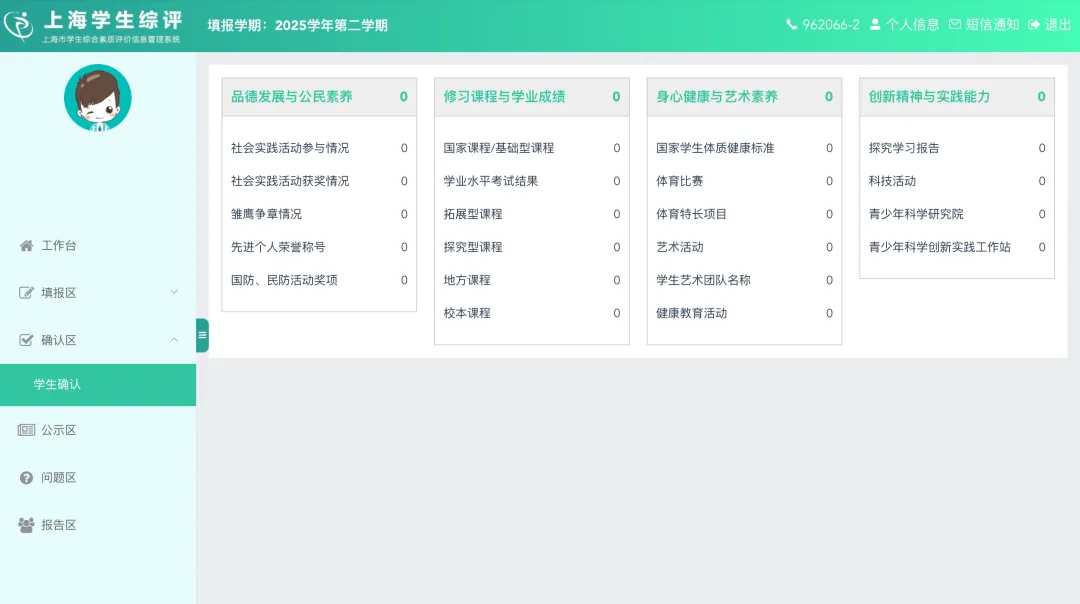Select the 健康教育活动 row
This screenshot has width=1080, height=604.
point(745,313)
